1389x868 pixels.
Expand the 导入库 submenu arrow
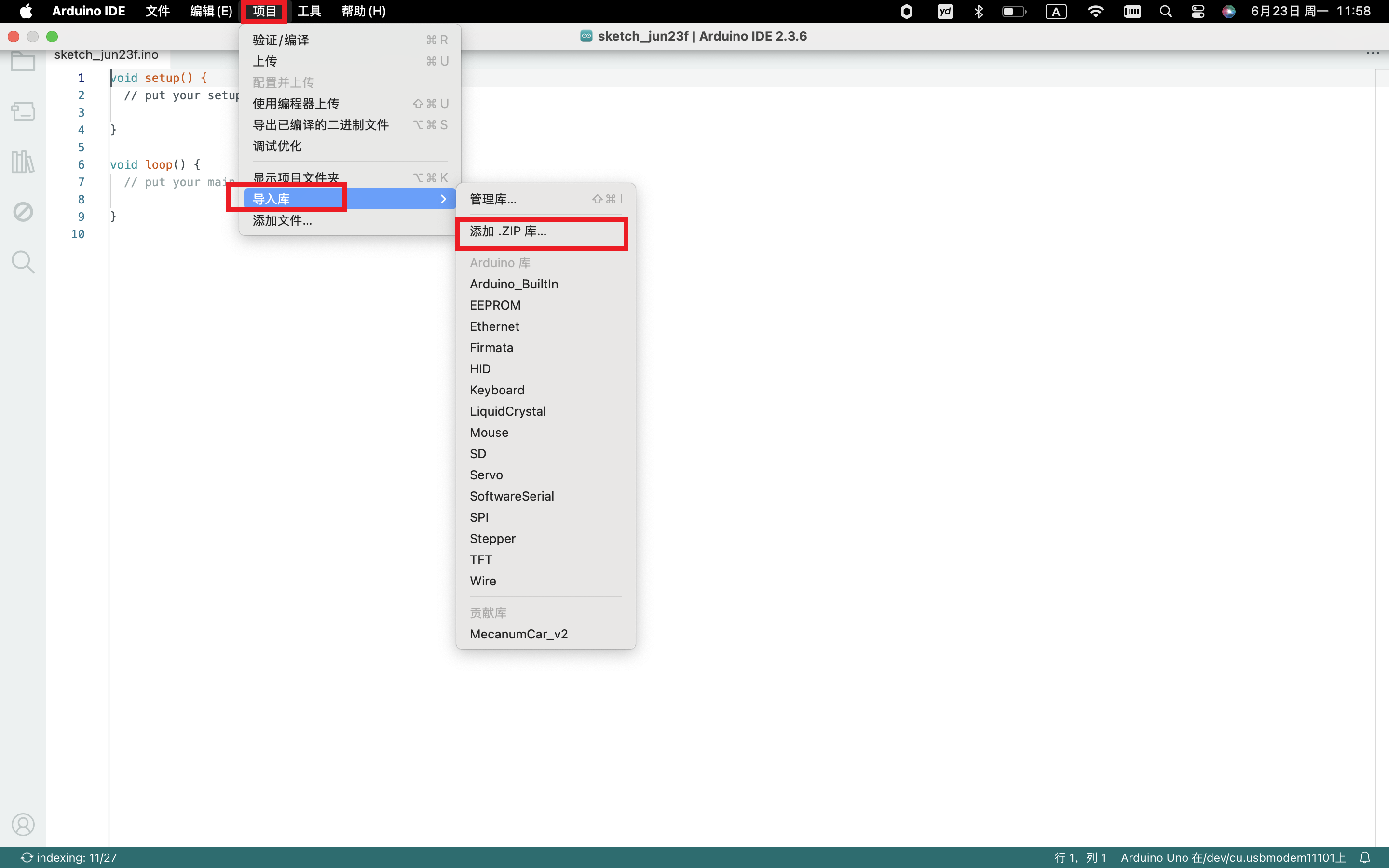click(x=443, y=199)
